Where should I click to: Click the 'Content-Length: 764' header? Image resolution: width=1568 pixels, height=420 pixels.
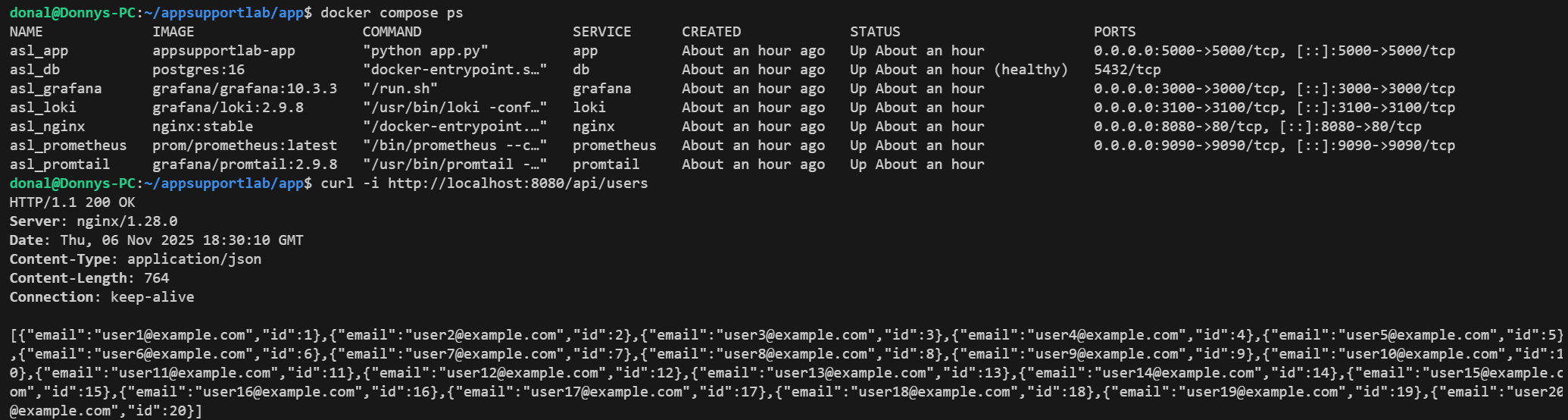pyautogui.click(x=89, y=278)
